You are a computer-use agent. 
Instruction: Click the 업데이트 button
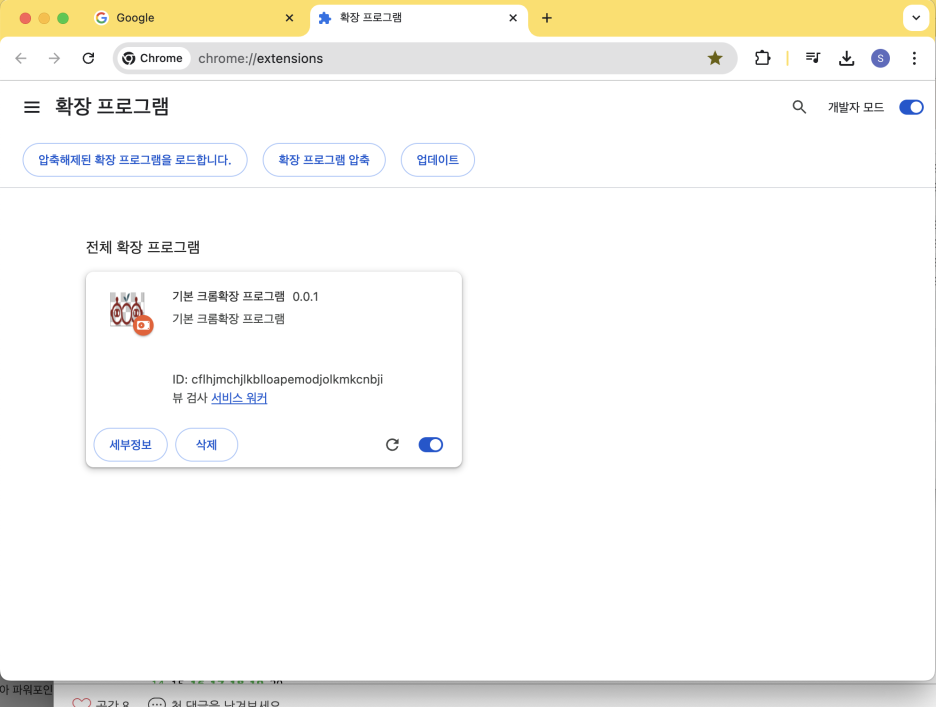[438, 159]
